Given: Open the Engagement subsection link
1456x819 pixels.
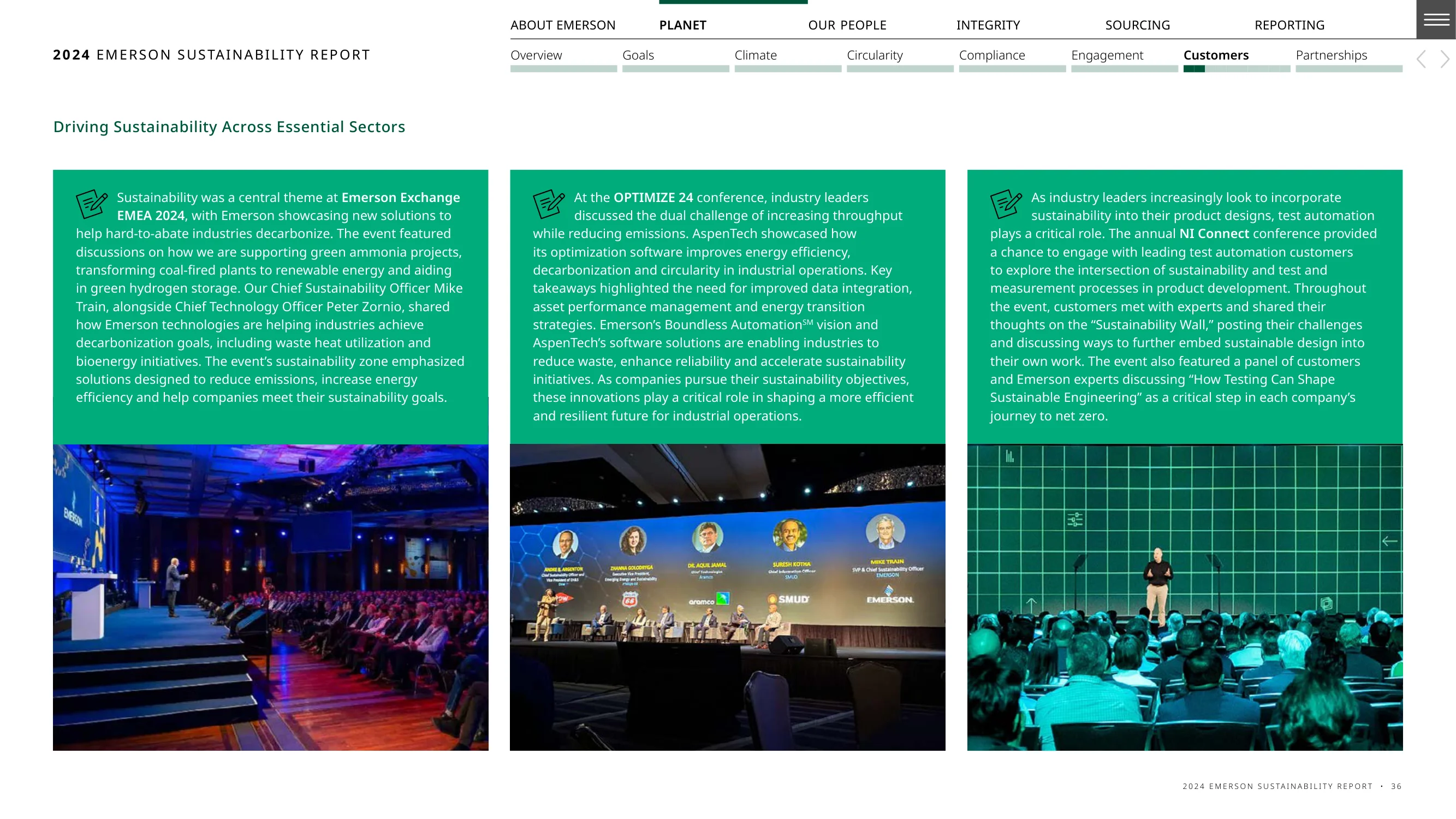Looking at the screenshot, I should point(1107,55).
